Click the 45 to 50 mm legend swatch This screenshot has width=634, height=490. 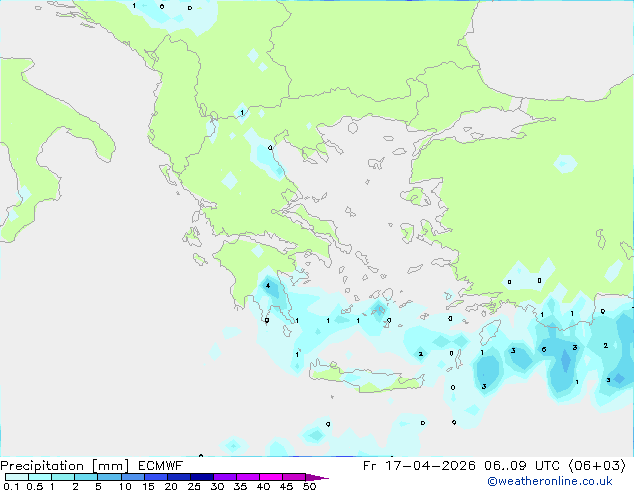click(294, 477)
